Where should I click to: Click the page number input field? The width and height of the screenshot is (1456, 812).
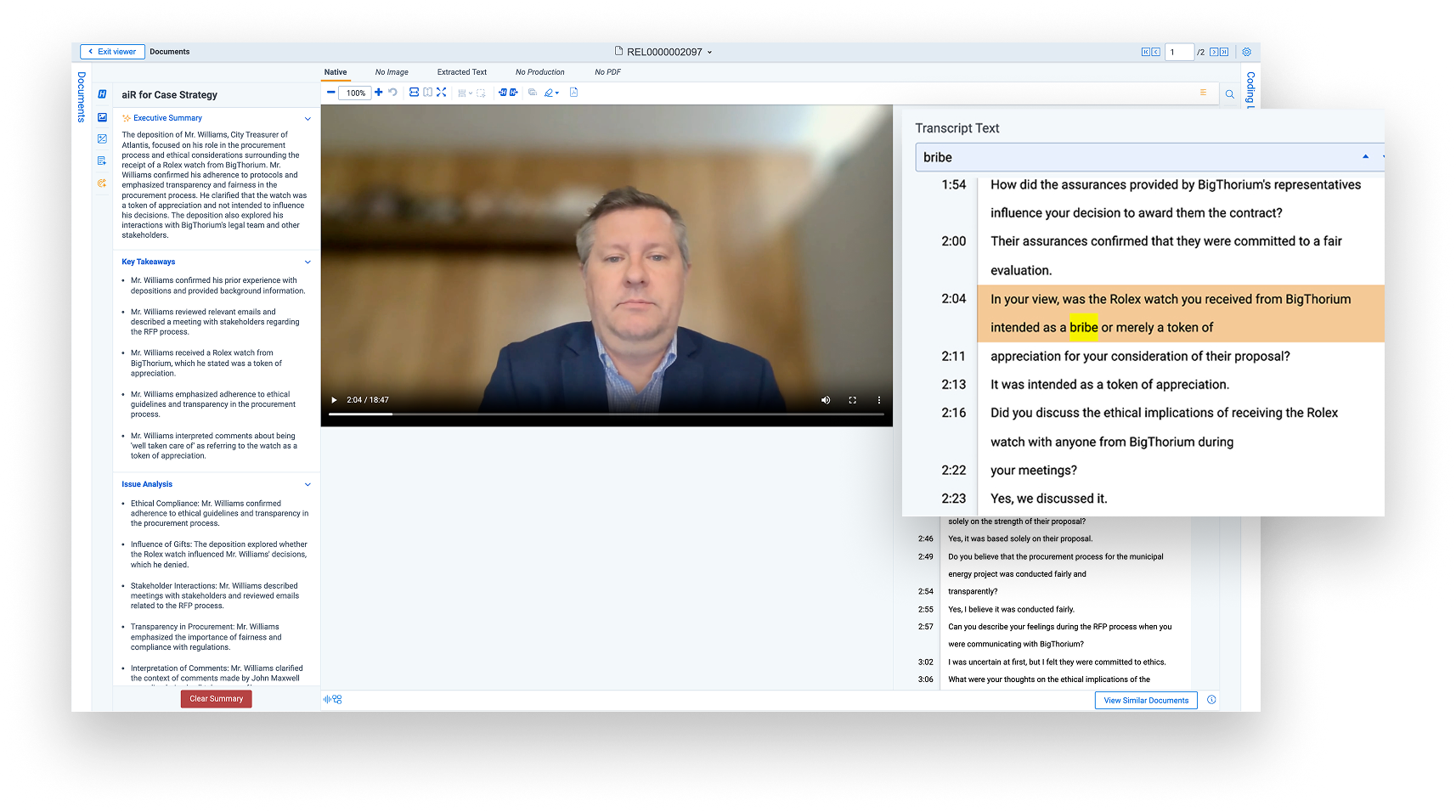[1179, 52]
